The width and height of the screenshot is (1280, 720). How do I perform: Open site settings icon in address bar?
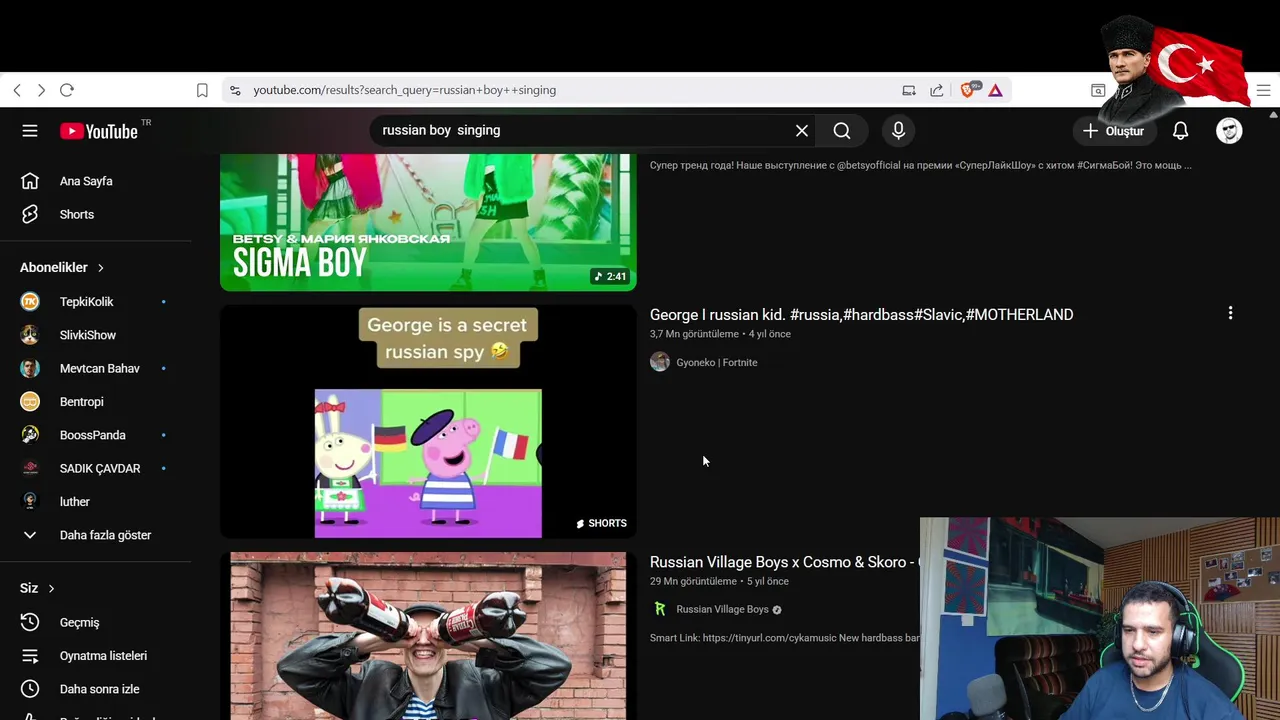coord(235,90)
